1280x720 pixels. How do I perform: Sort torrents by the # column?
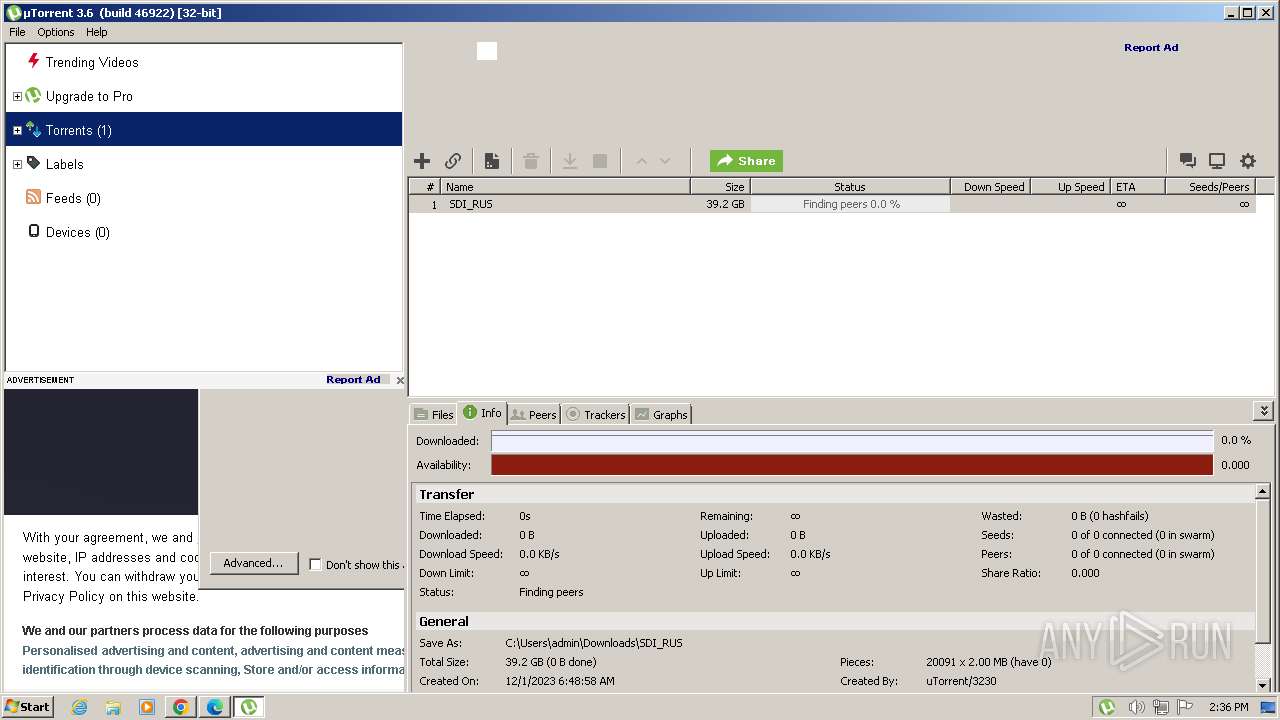(425, 187)
